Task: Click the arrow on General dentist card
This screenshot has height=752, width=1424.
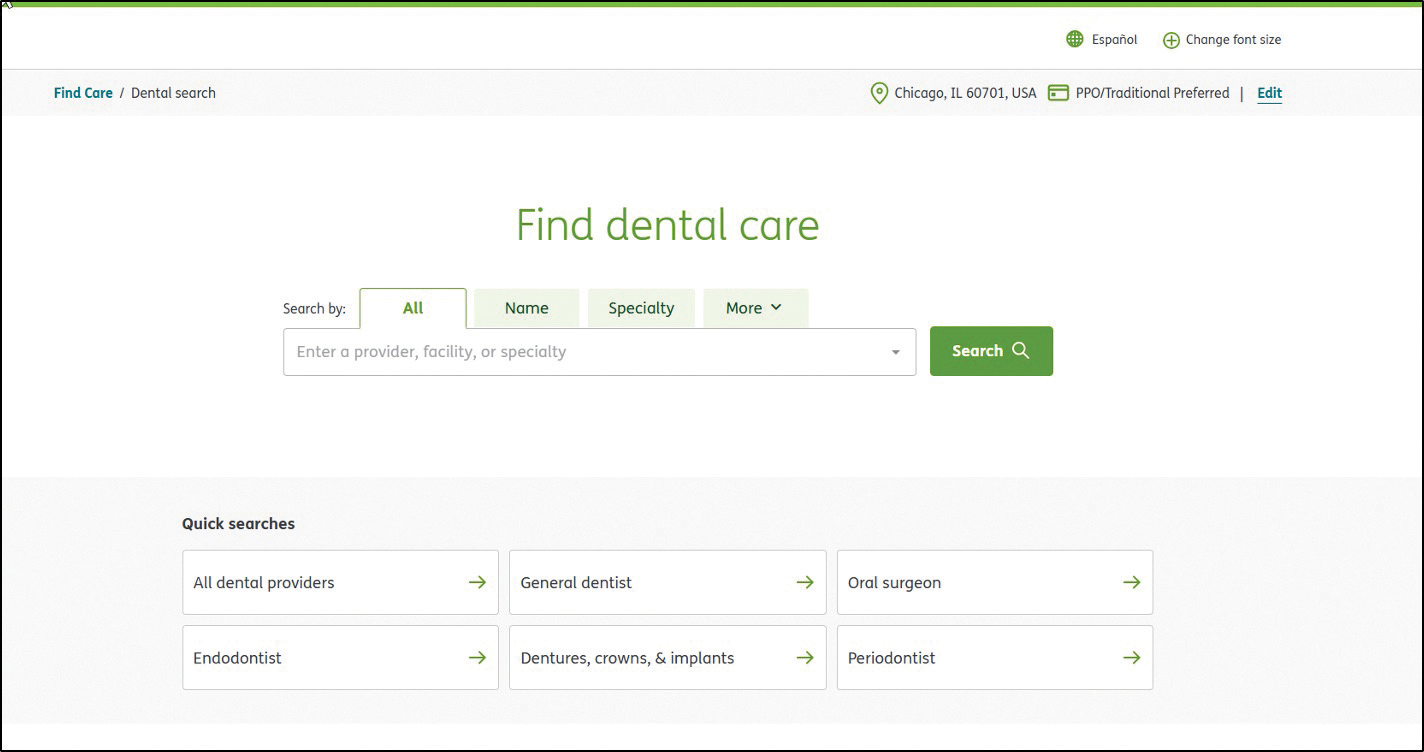Action: (804, 582)
